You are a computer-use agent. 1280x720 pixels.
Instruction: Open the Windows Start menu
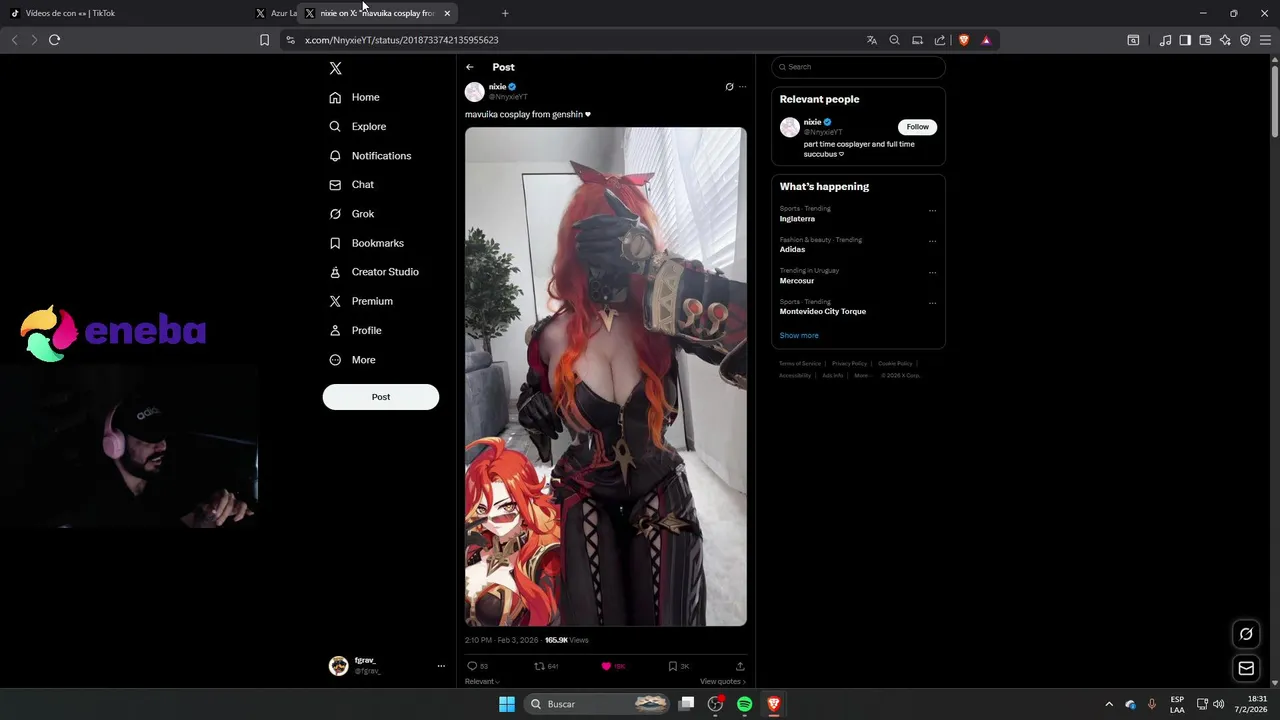coord(507,704)
